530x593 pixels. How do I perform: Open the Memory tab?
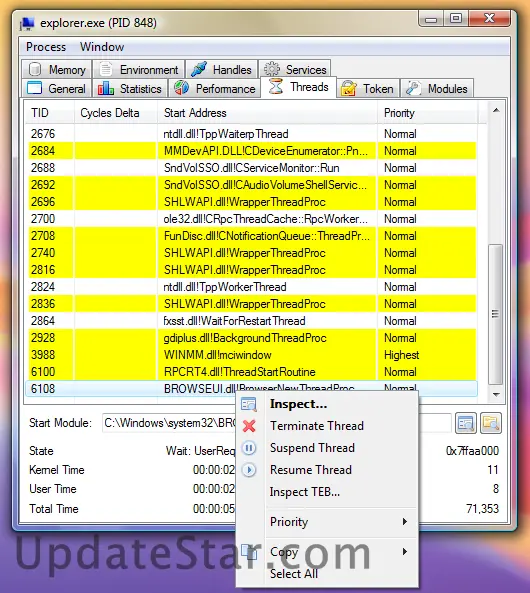coord(56,70)
